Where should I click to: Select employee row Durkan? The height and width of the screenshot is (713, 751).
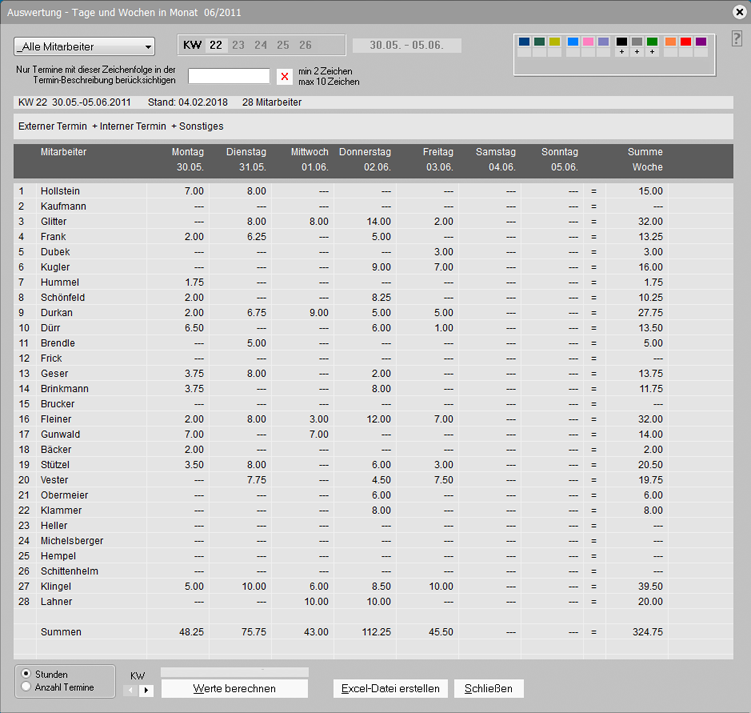coord(373,313)
